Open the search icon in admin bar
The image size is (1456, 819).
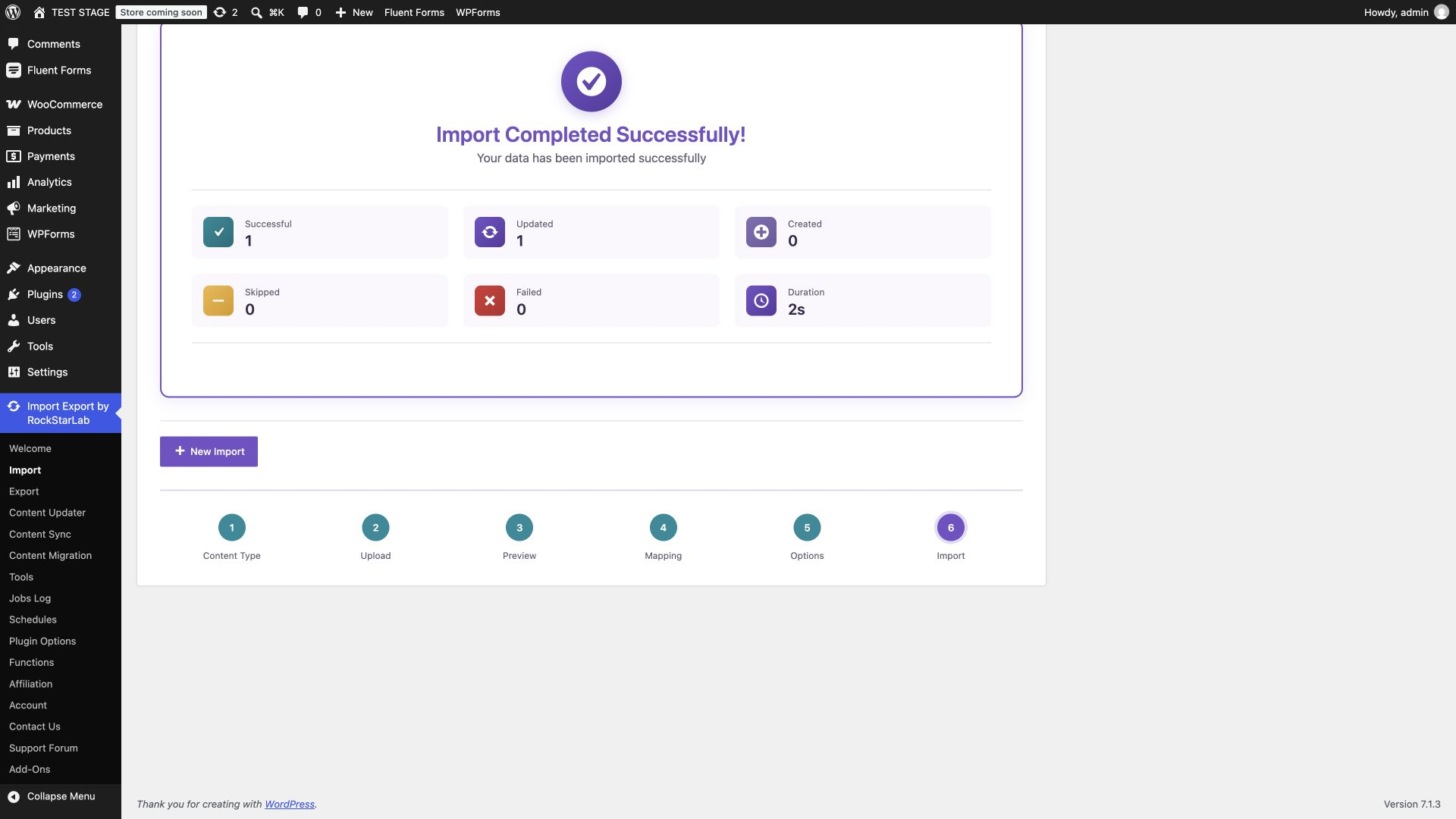[x=257, y=12]
